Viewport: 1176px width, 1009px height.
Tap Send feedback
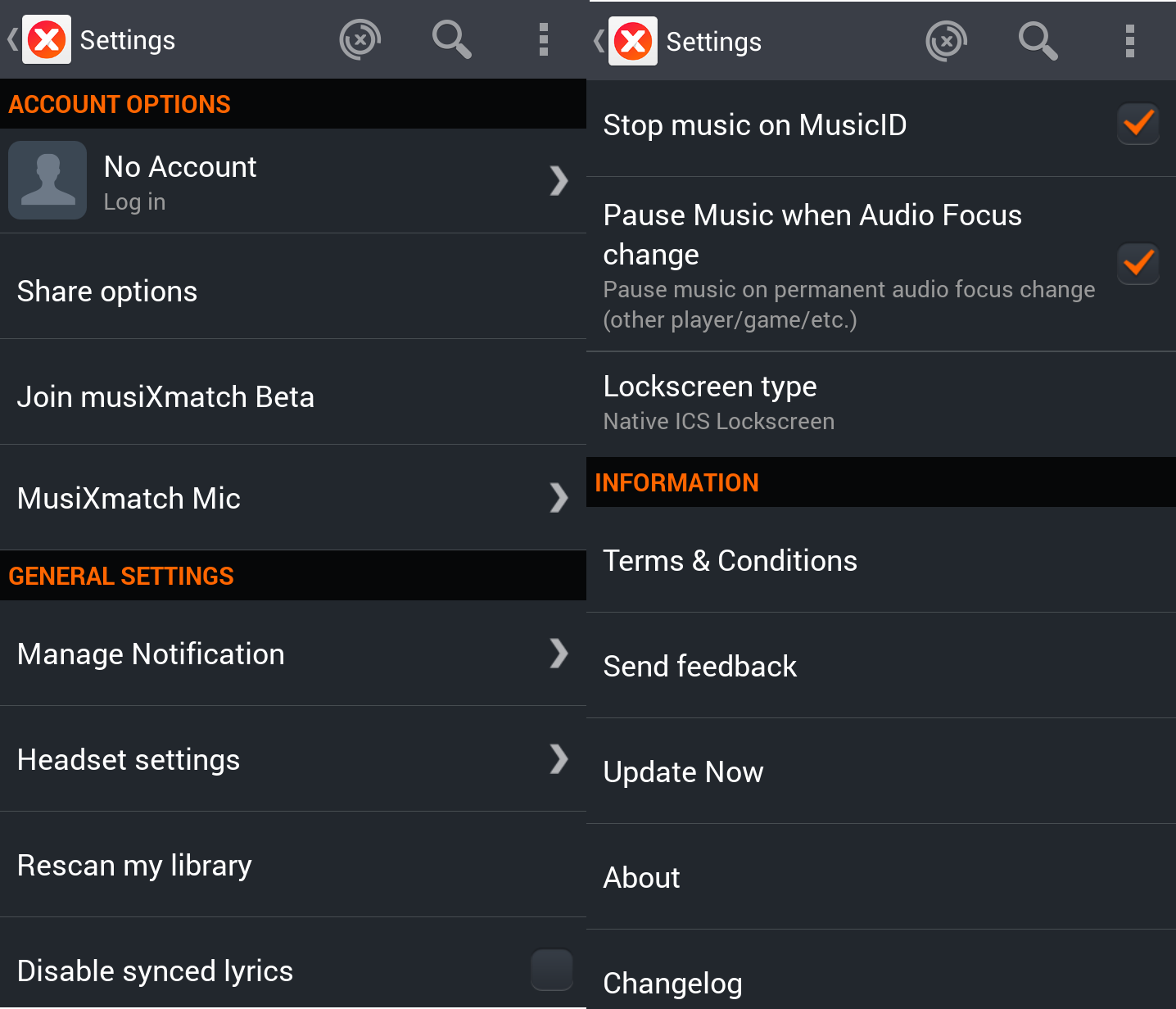click(x=881, y=666)
